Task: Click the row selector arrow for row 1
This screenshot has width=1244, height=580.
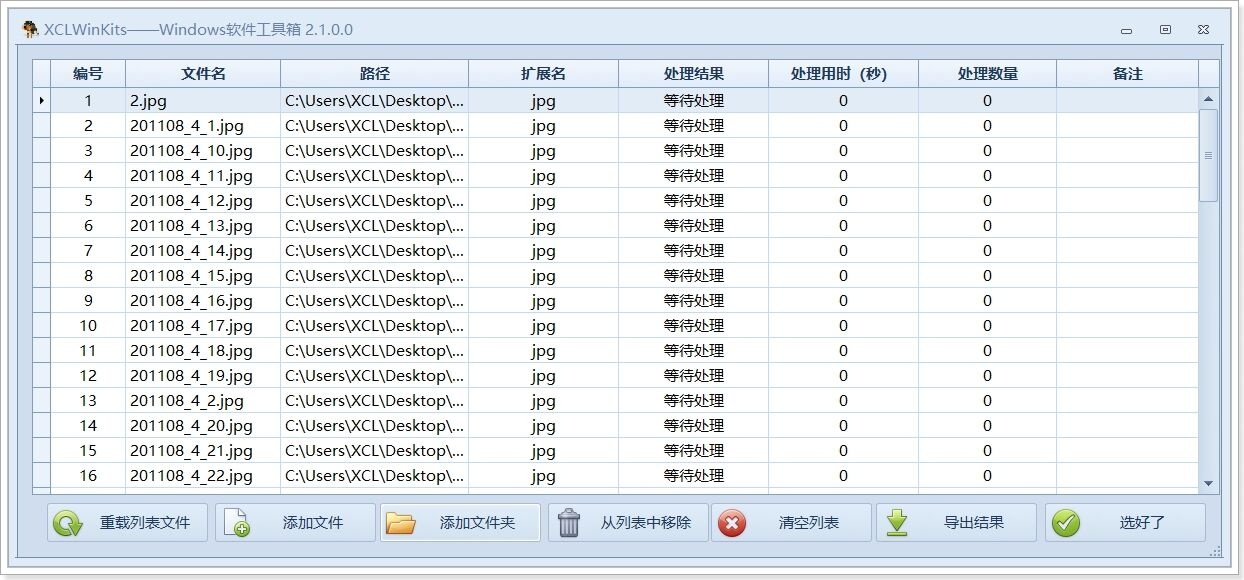Action: coord(41,100)
